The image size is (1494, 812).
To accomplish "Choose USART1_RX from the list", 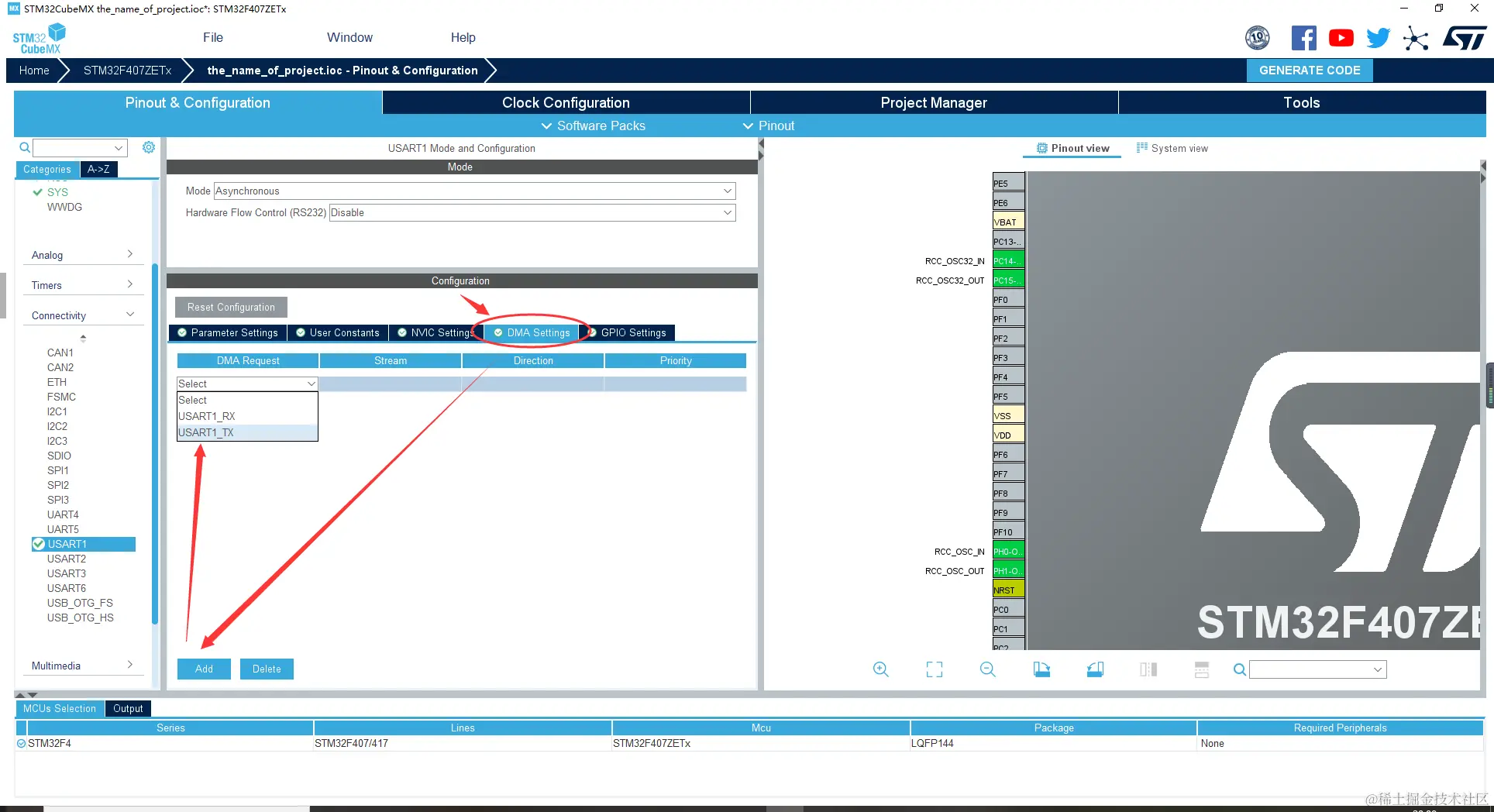I will coord(247,416).
